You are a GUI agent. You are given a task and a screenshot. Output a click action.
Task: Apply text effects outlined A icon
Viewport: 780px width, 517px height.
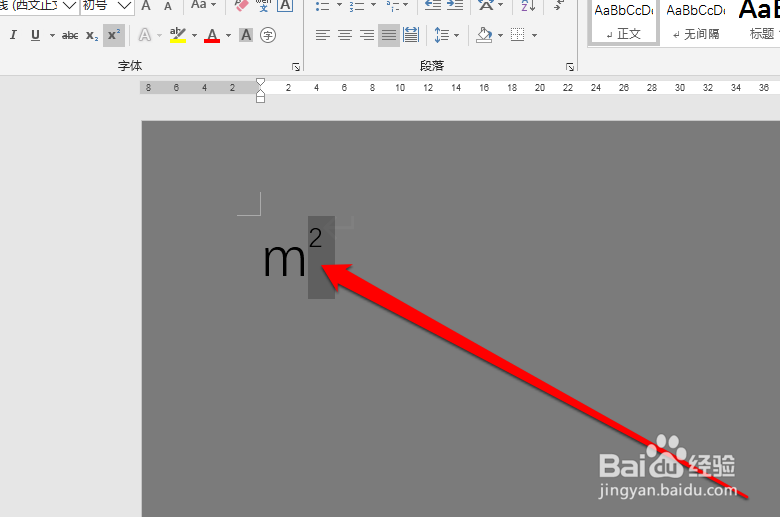(144, 35)
